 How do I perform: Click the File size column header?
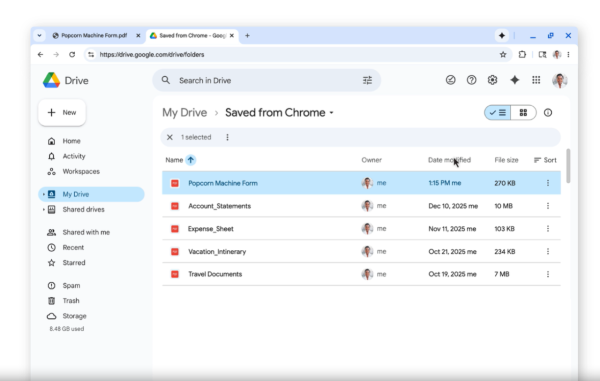[x=506, y=160]
